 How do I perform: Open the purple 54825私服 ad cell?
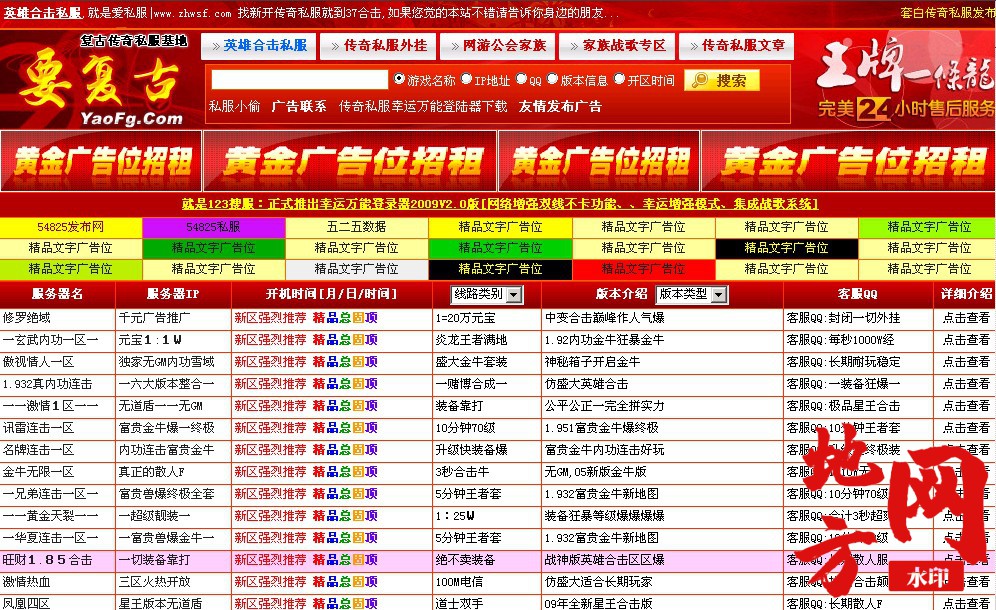pyautogui.click(x=213, y=227)
